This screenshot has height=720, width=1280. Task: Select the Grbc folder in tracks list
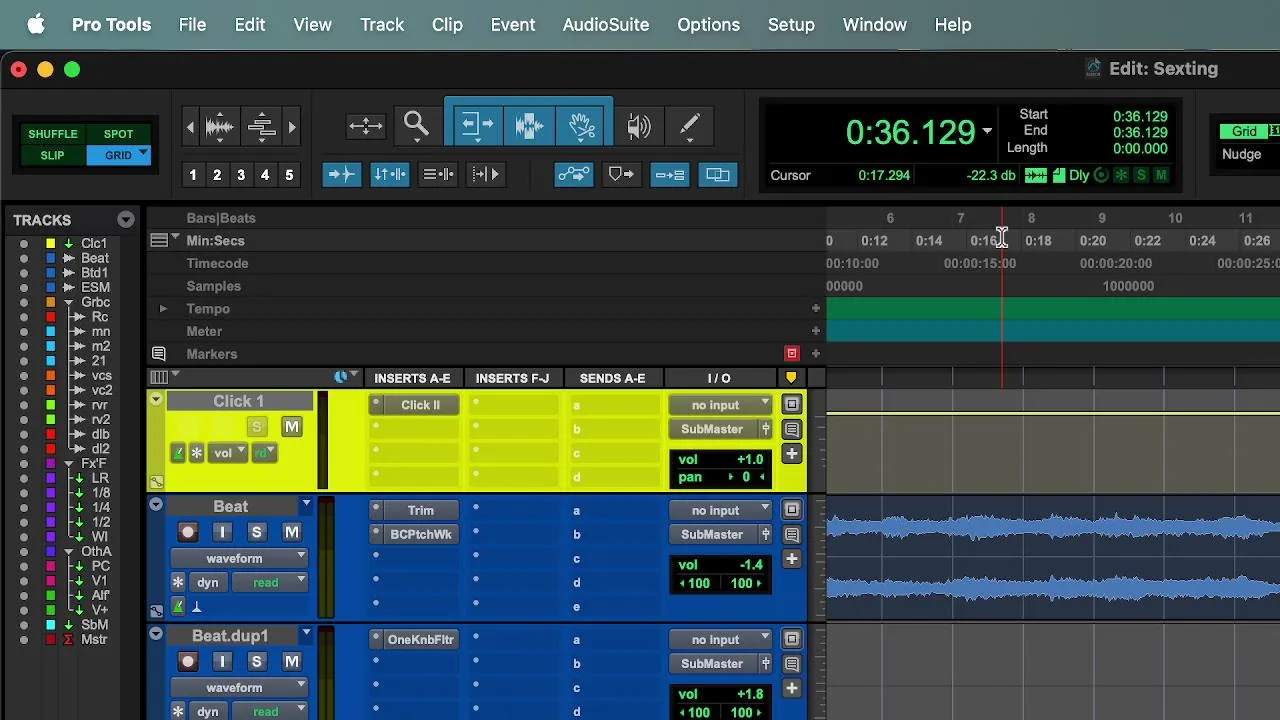(x=95, y=302)
